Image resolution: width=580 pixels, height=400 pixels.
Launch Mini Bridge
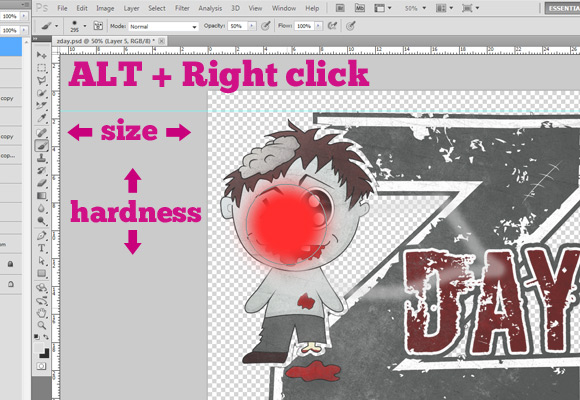[x=360, y=8]
